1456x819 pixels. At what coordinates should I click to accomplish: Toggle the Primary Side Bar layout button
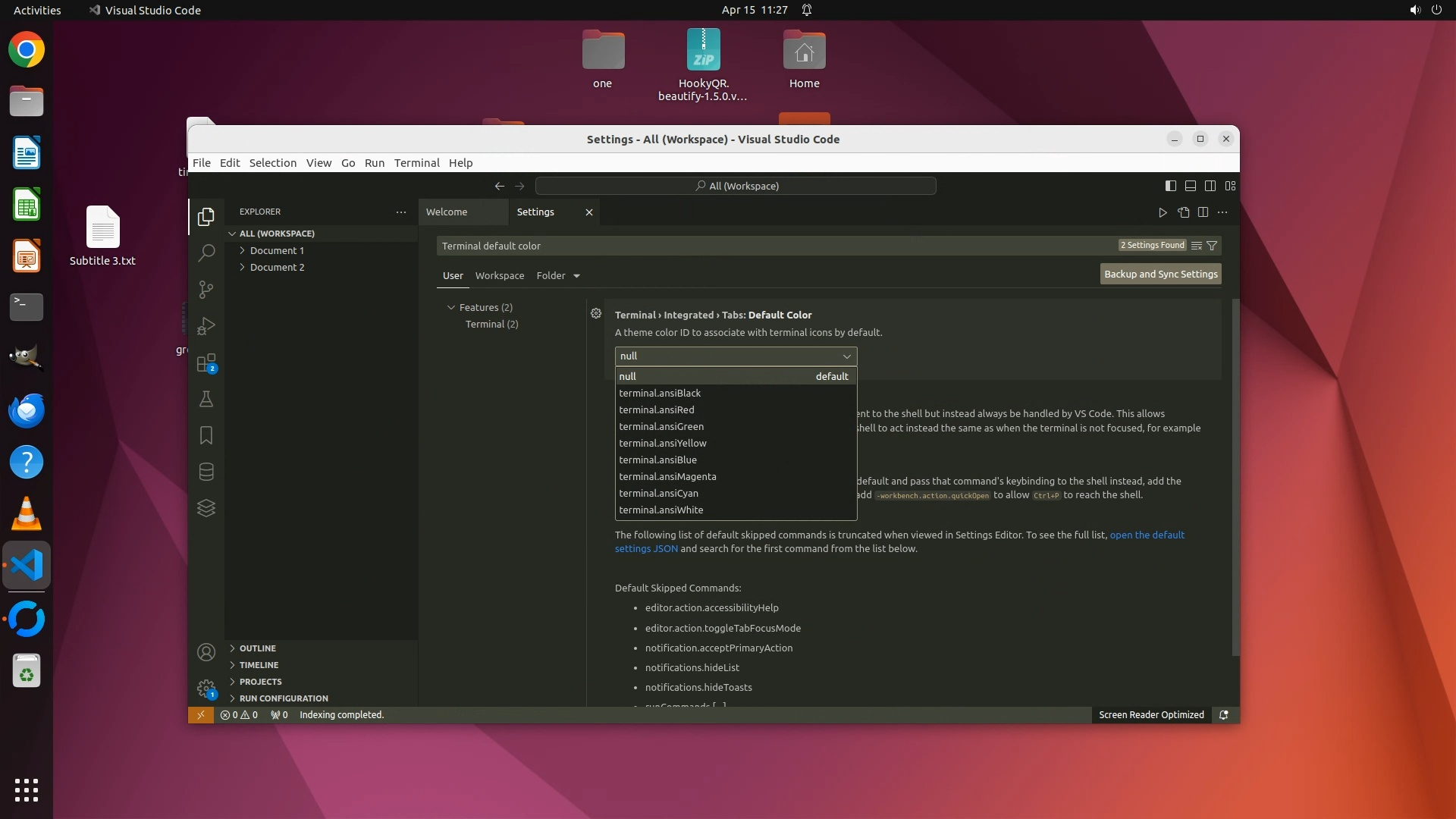point(1171,186)
